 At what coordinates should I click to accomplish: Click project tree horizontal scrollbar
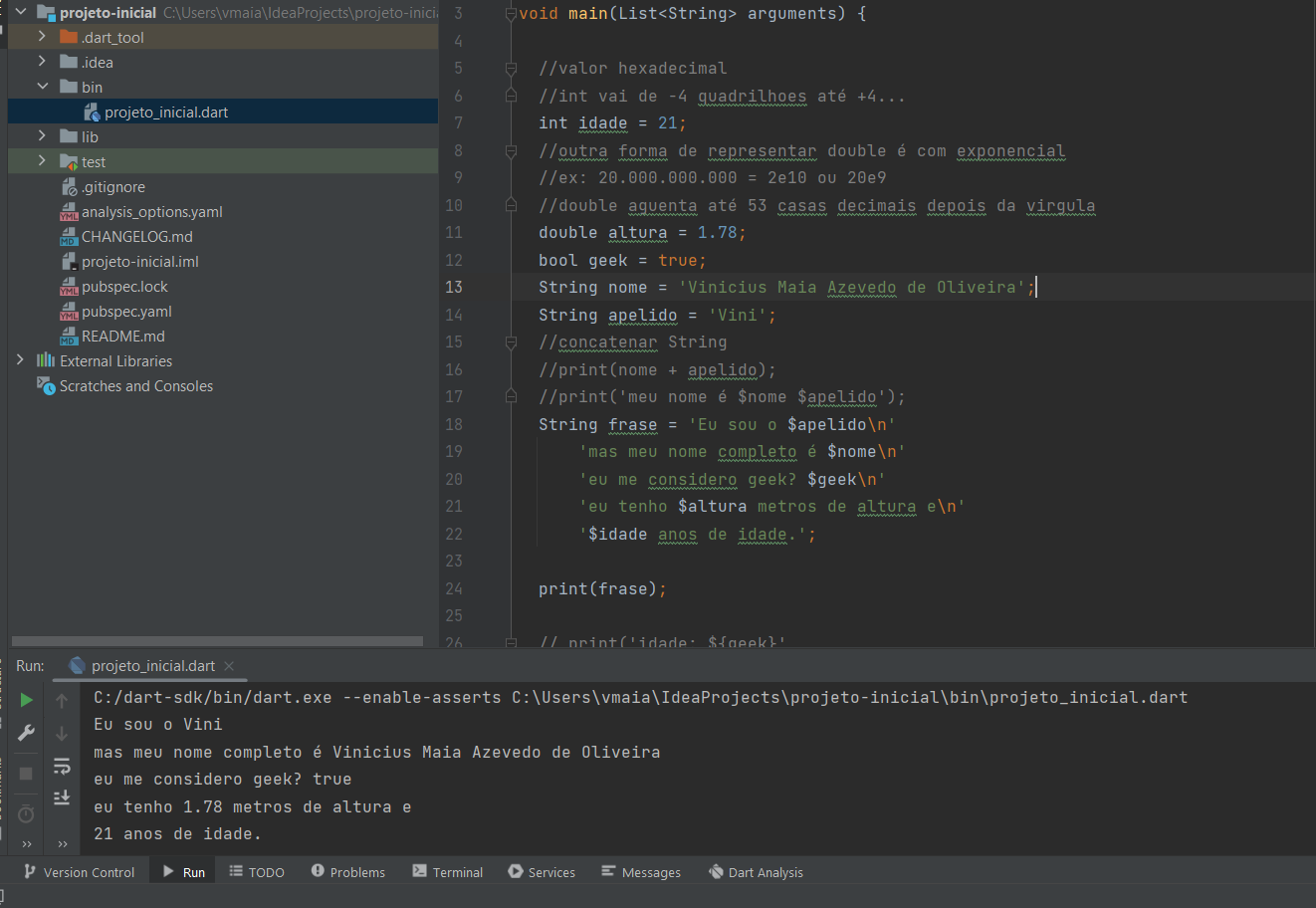pyautogui.click(x=217, y=641)
